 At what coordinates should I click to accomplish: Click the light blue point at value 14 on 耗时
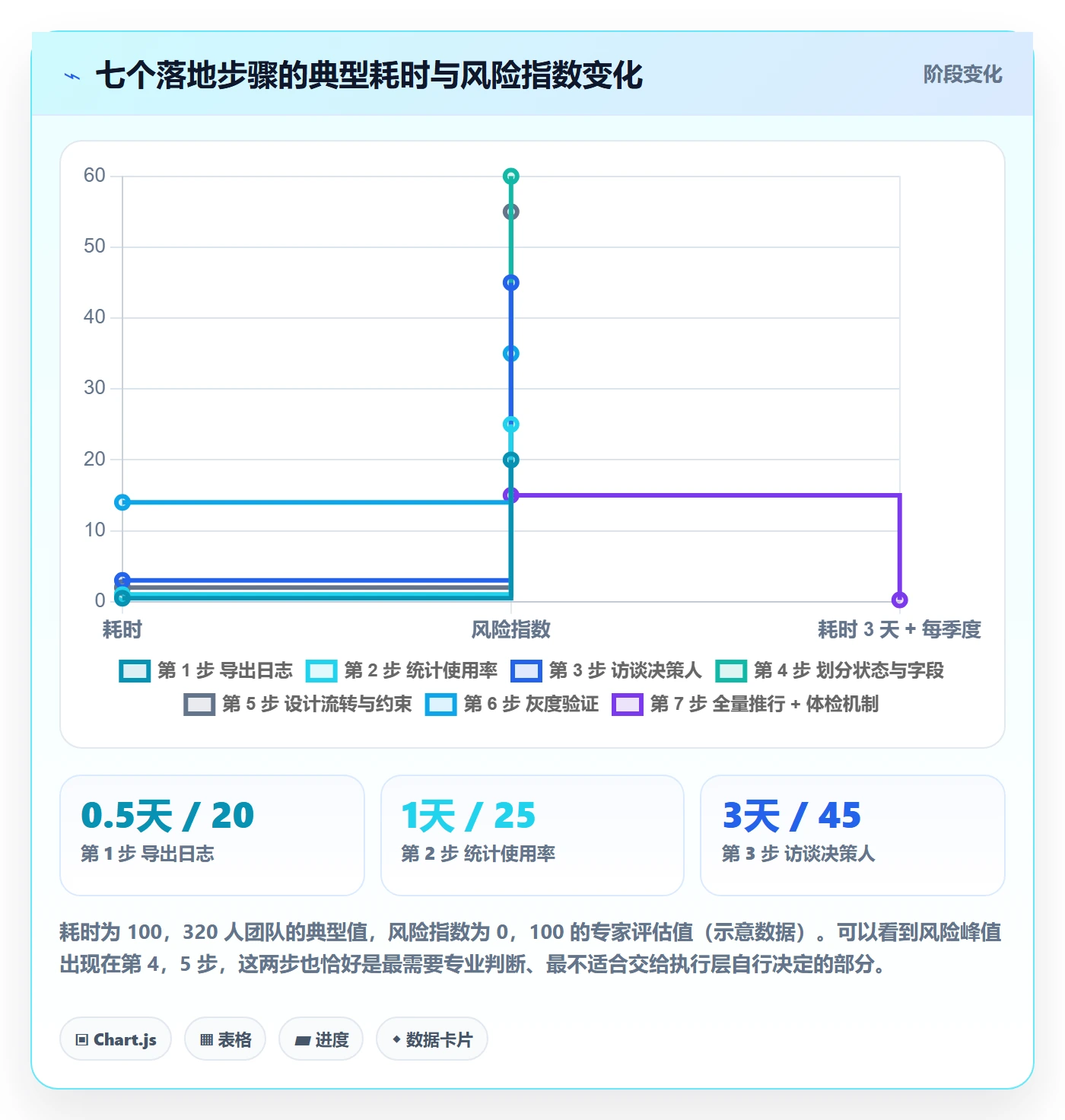tap(122, 502)
